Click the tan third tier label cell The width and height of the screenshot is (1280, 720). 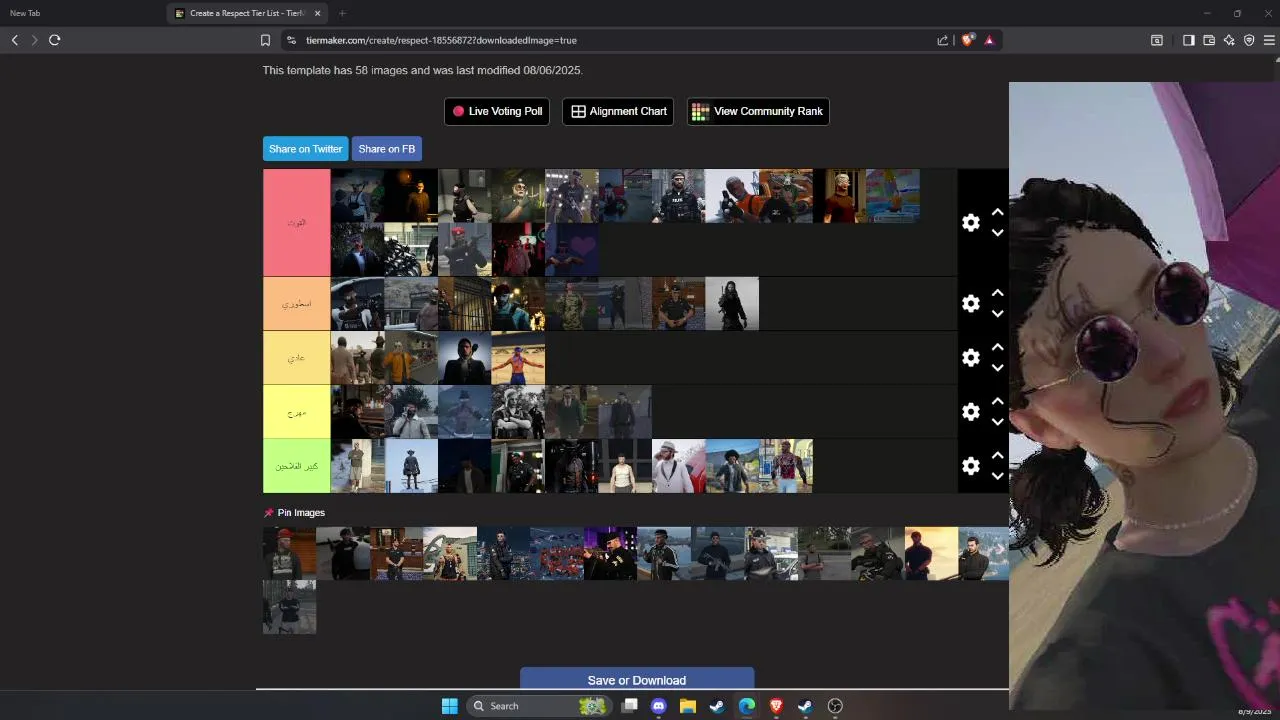point(296,358)
